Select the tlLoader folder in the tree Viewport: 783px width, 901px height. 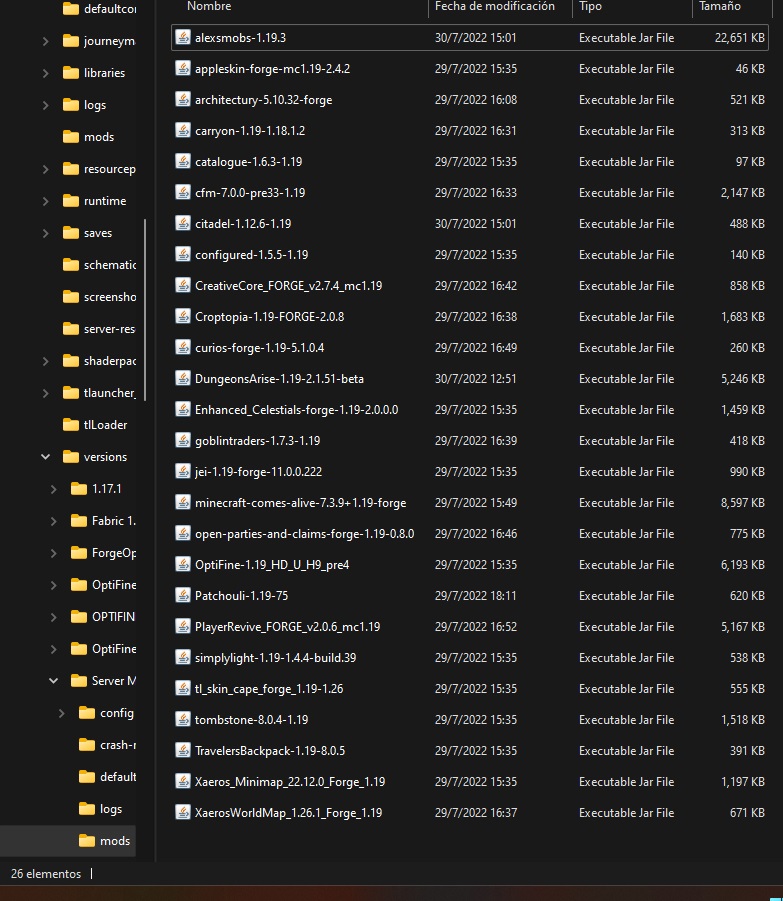pos(95,425)
